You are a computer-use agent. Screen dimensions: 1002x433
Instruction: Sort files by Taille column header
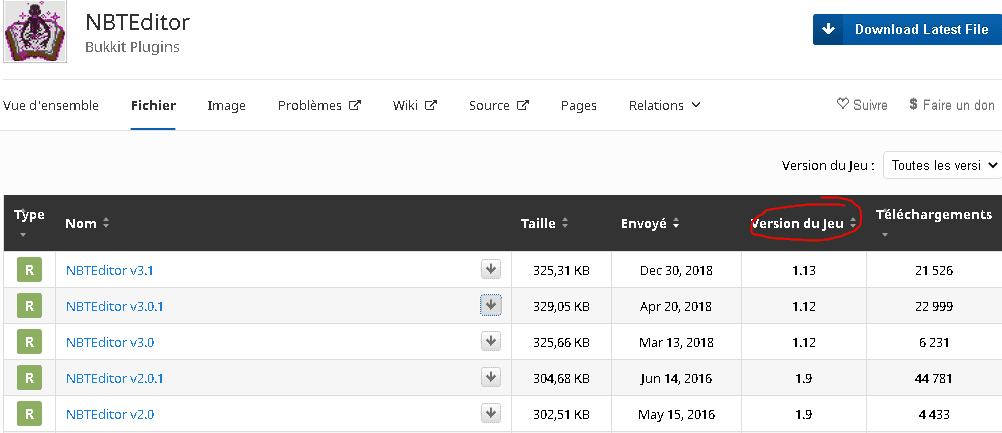tap(544, 224)
